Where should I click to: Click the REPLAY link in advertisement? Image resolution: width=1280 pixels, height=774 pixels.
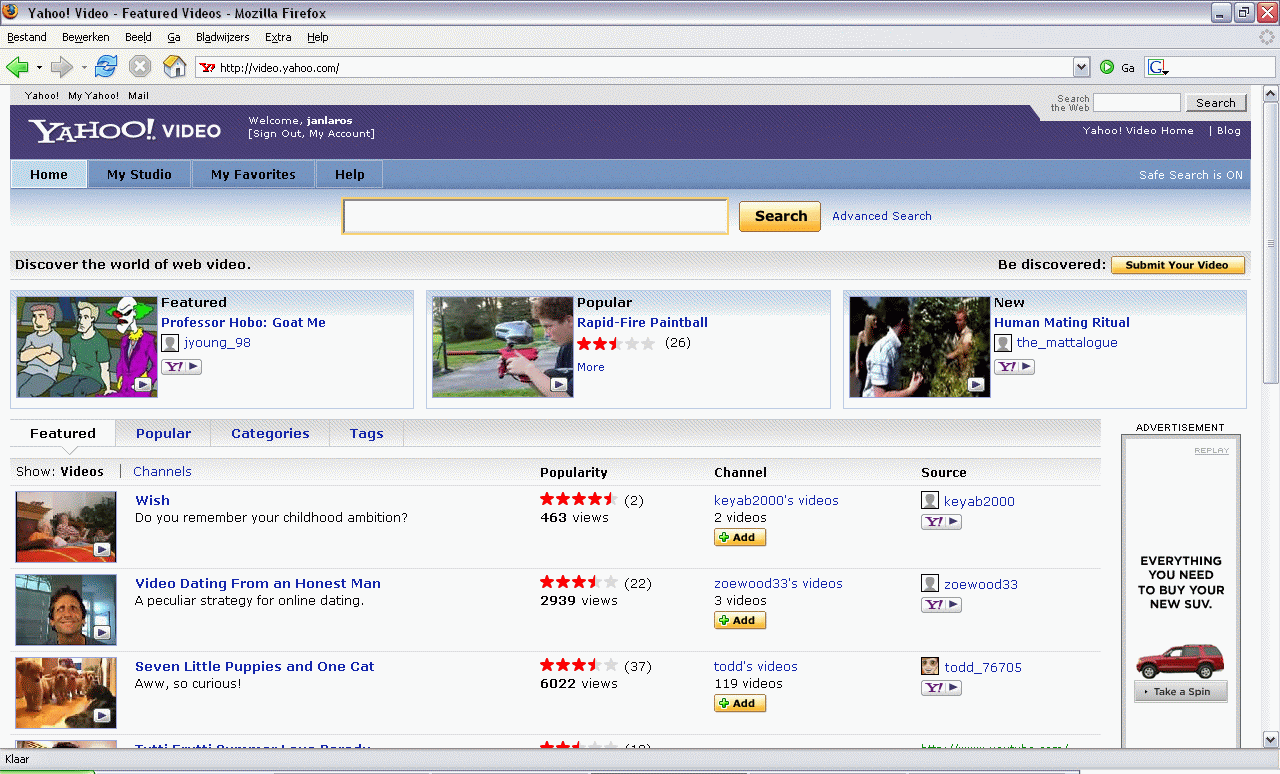point(1212,451)
